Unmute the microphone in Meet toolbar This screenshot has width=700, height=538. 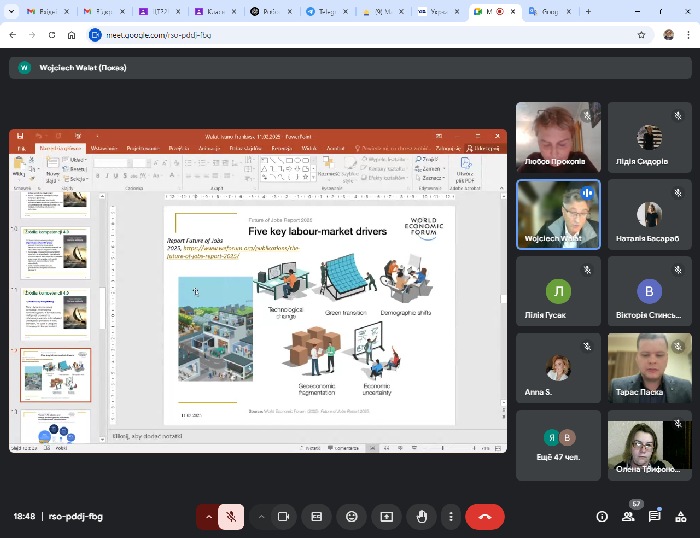pos(231,517)
